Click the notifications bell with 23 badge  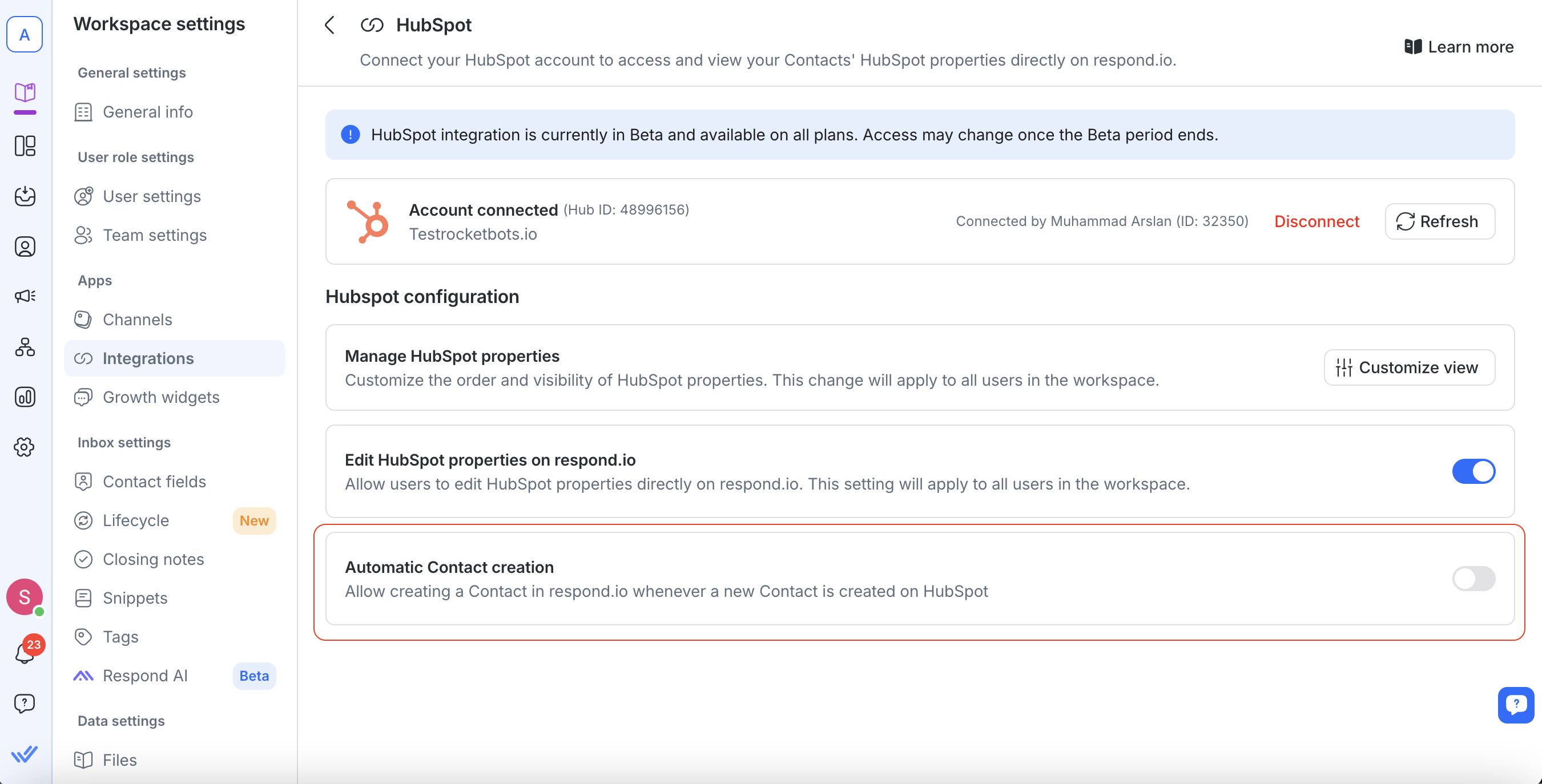pyautogui.click(x=25, y=653)
